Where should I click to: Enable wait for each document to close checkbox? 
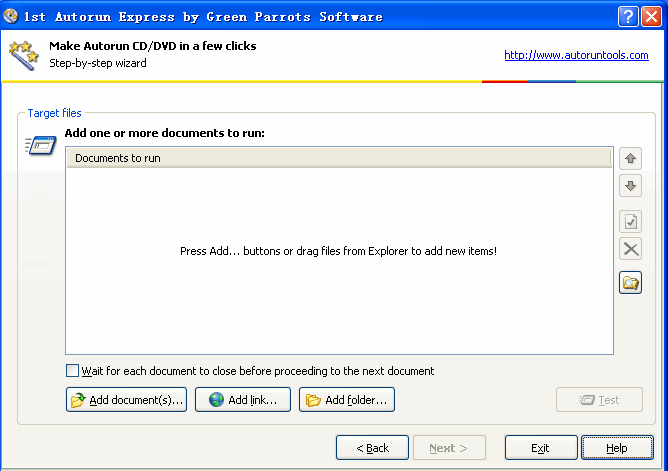(72, 370)
